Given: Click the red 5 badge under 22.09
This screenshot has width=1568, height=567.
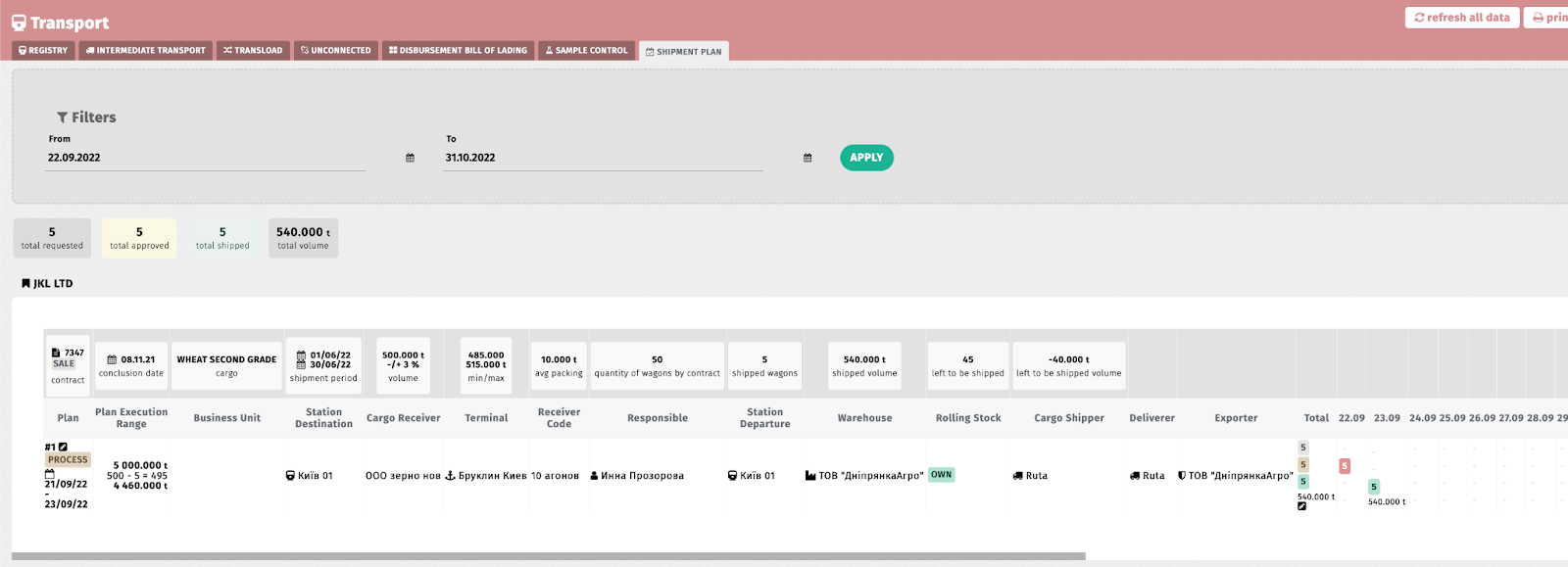Looking at the screenshot, I should pyautogui.click(x=1345, y=466).
